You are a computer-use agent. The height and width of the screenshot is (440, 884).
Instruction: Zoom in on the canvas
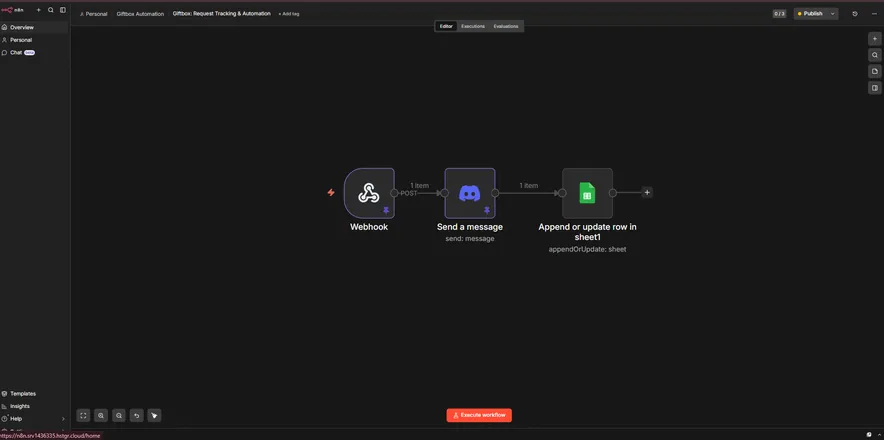pyautogui.click(x=101, y=416)
